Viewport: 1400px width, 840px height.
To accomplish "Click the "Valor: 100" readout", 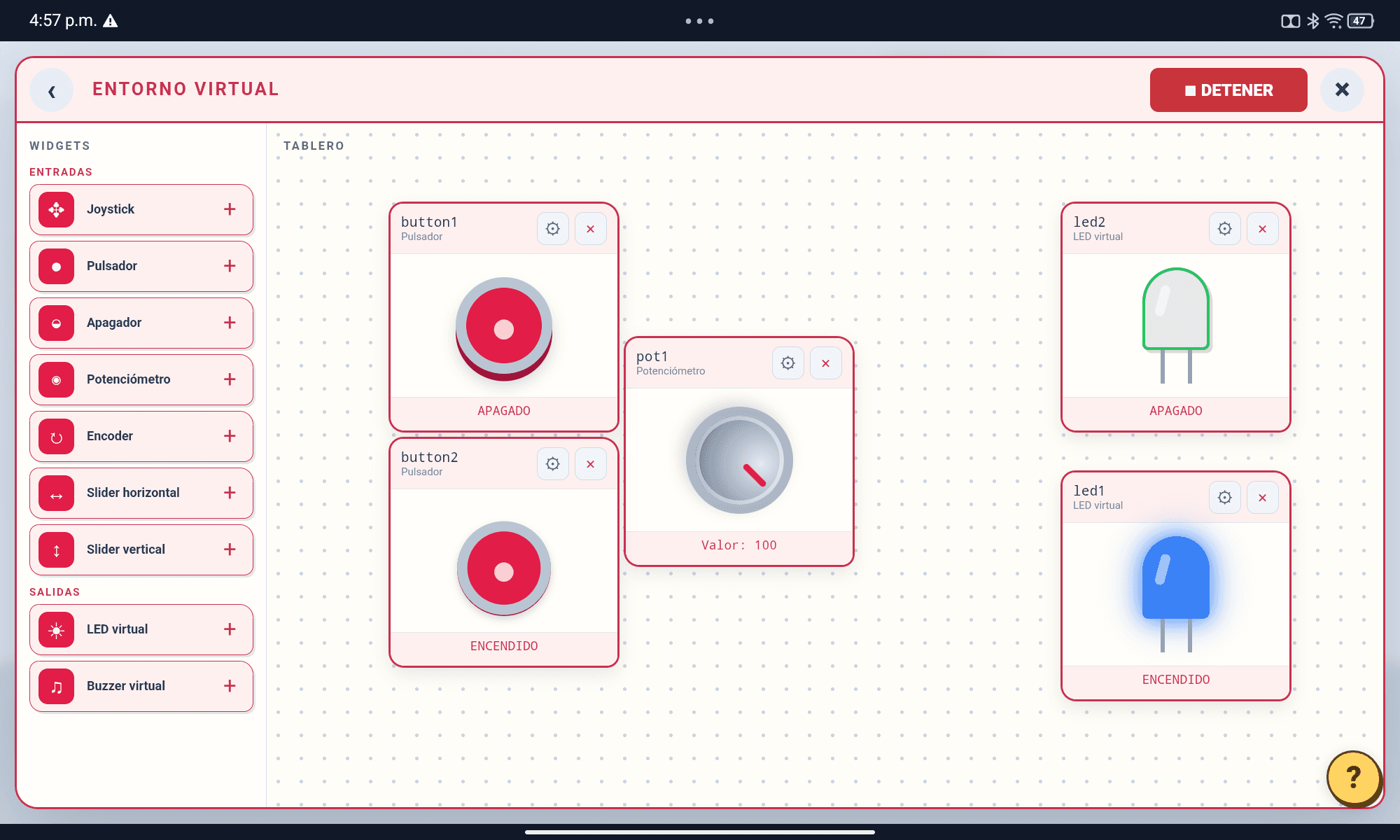I will coord(739,545).
